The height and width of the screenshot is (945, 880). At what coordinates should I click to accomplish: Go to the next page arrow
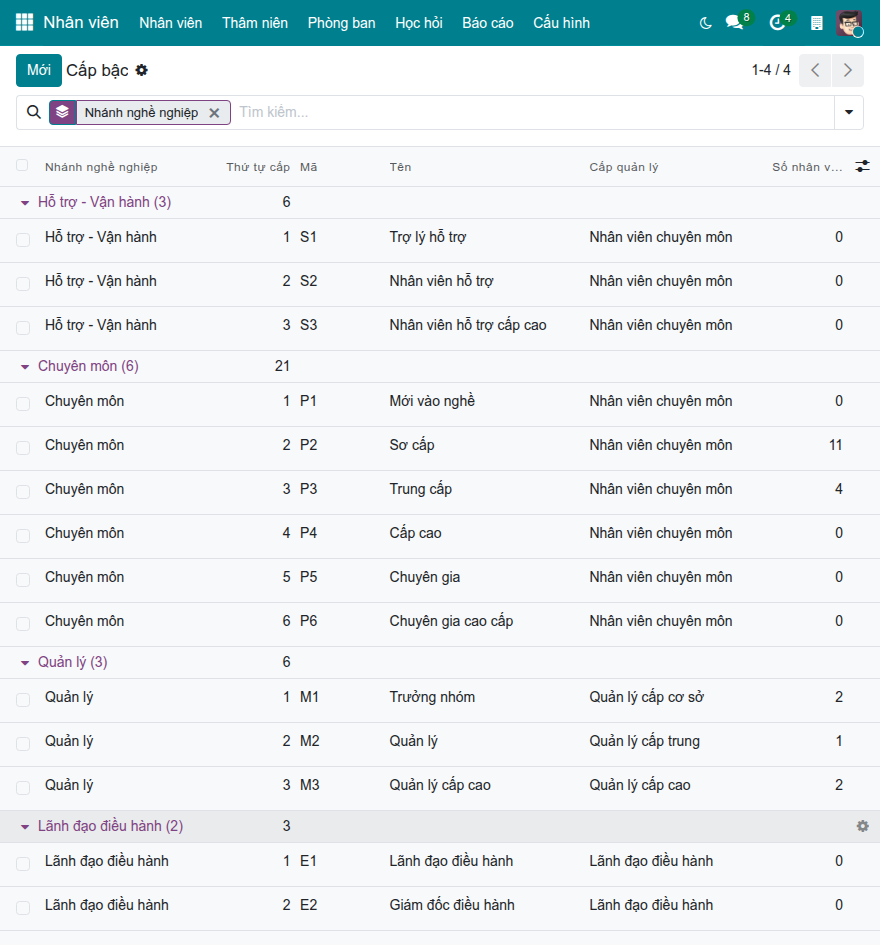pyautogui.click(x=847, y=71)
